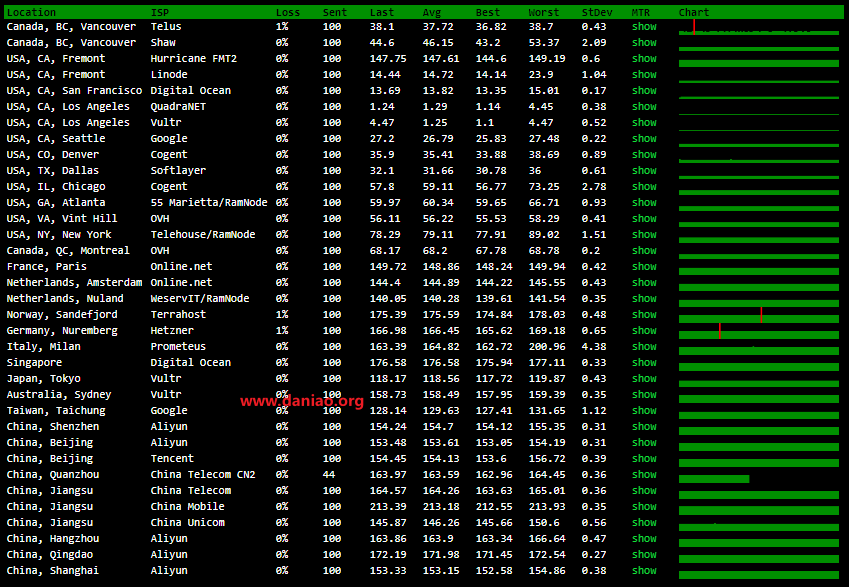This screenshot has height=587, width=849.
Task: Select 'China Telecom CN2' ISP cell
Action: (x=203, y=474)
